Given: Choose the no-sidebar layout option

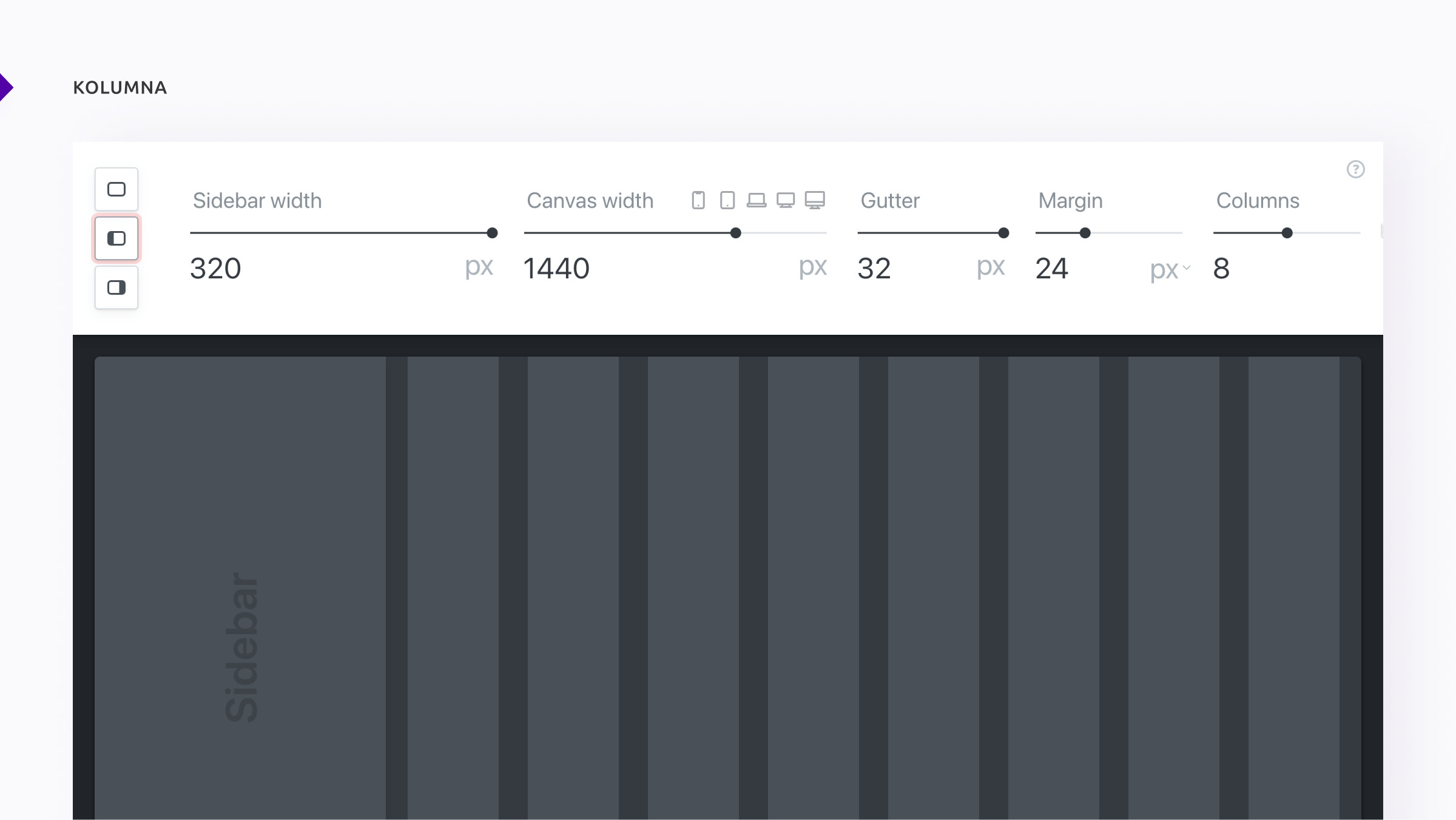Looking at the screenshot, I should coord(116,189).
